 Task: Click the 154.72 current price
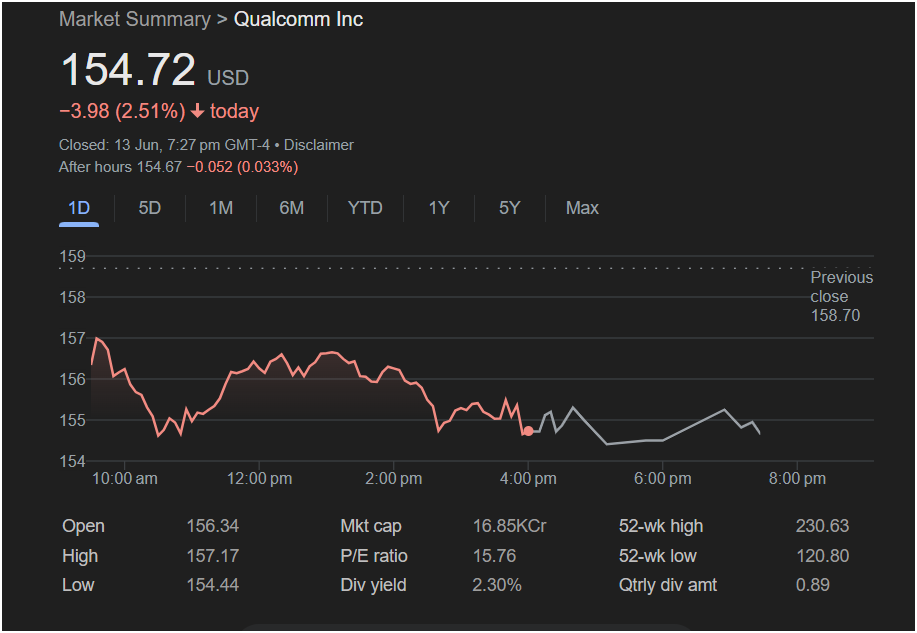[x=128, y=70]
